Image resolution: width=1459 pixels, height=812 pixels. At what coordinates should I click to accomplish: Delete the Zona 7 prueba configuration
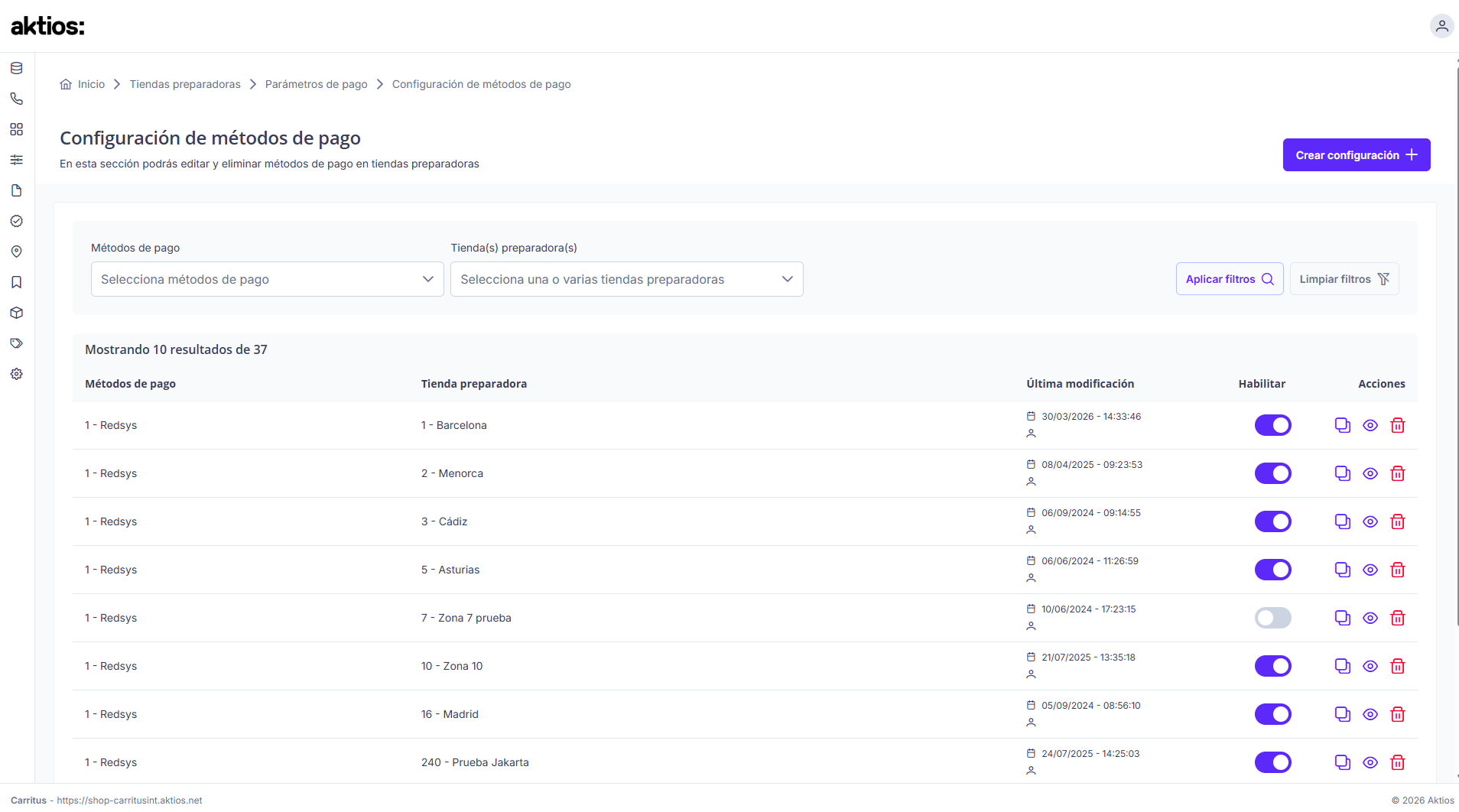[x=1398, y=618]
